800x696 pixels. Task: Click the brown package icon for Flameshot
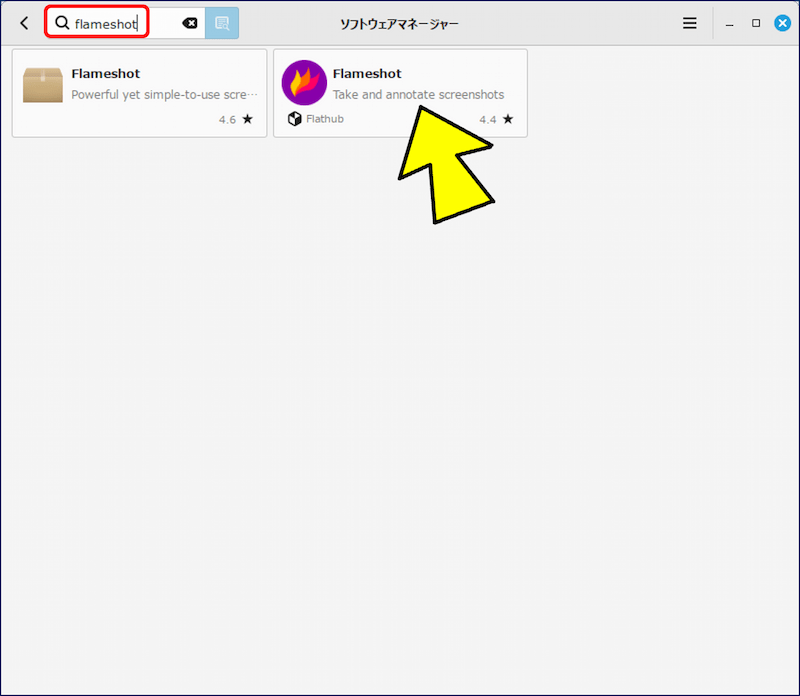point(43,85)
